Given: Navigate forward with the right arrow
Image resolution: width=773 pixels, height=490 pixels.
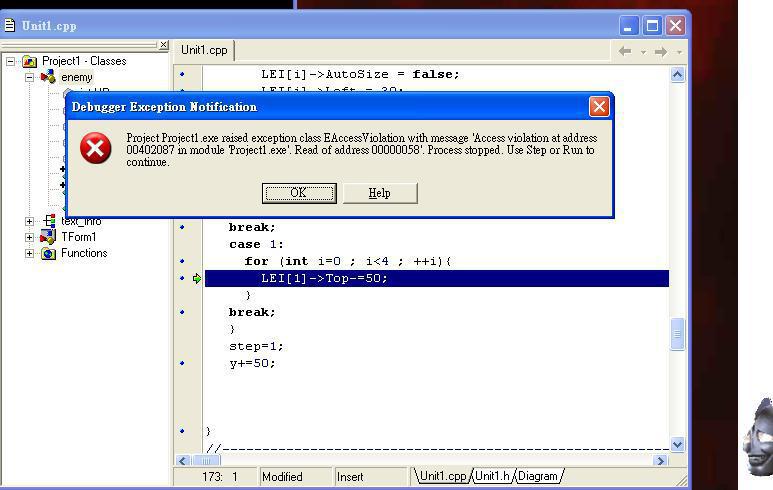Looking at the screenshot, I should click(661, 51).
